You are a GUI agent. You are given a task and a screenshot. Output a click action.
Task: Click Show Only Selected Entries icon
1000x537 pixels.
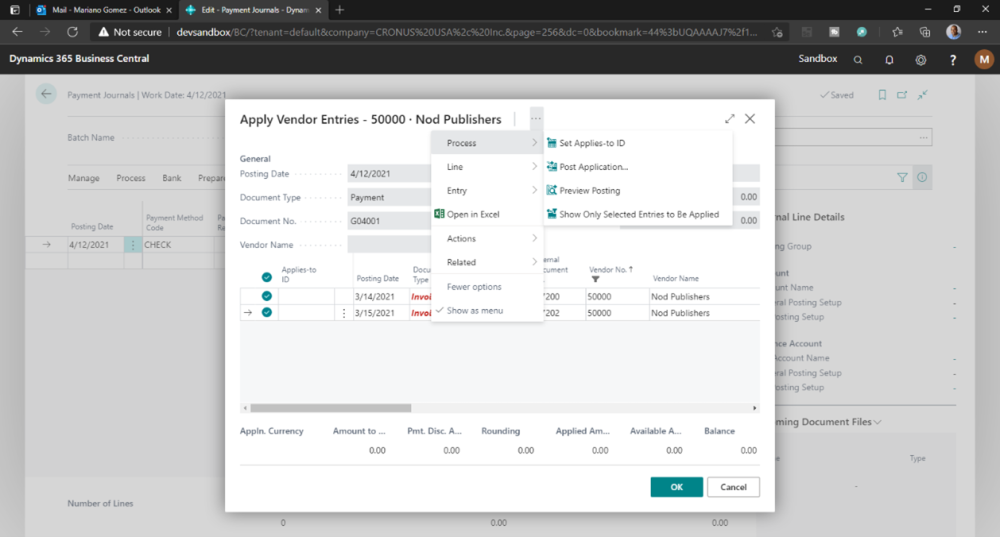552,214
